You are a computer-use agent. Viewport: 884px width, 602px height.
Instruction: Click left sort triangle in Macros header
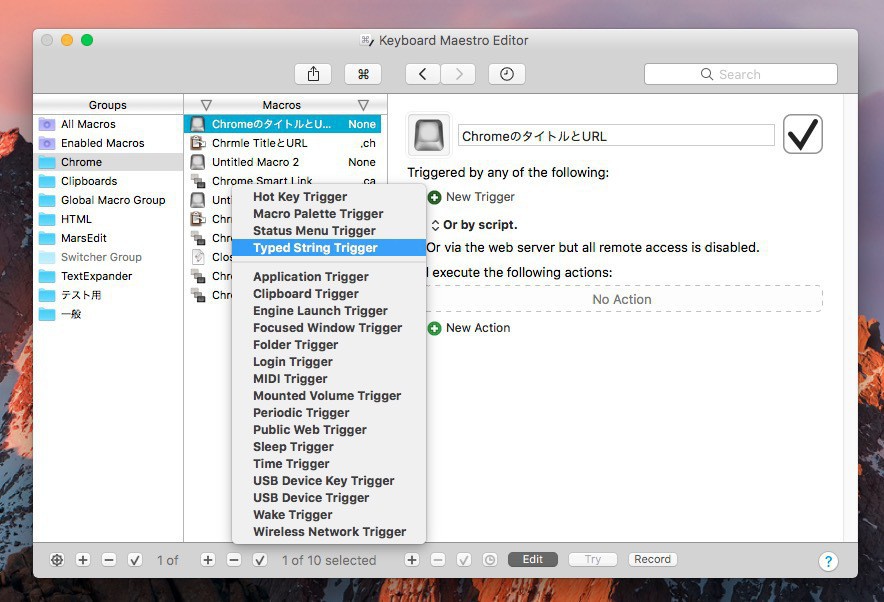click(206, 105)
